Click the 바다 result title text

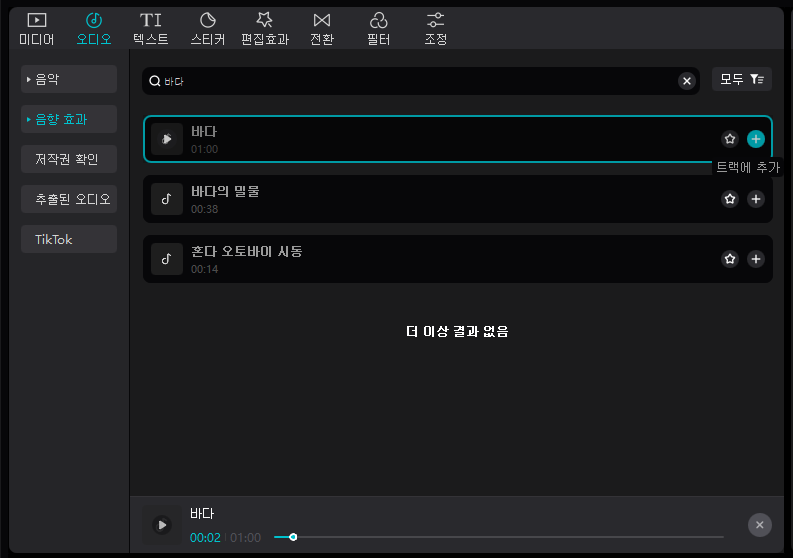point(204,132)
